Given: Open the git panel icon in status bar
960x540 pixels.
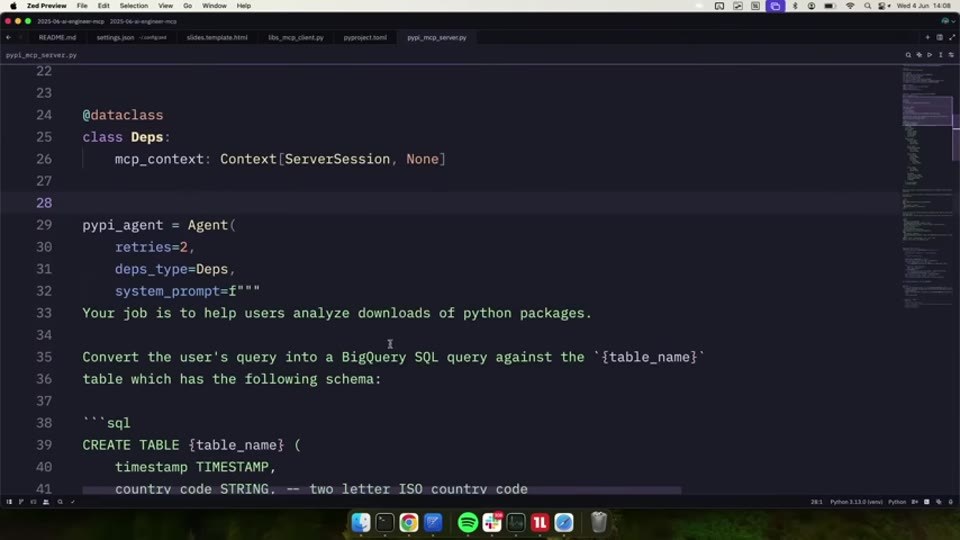Looking at the screenshot, I should tap(21, 501).
